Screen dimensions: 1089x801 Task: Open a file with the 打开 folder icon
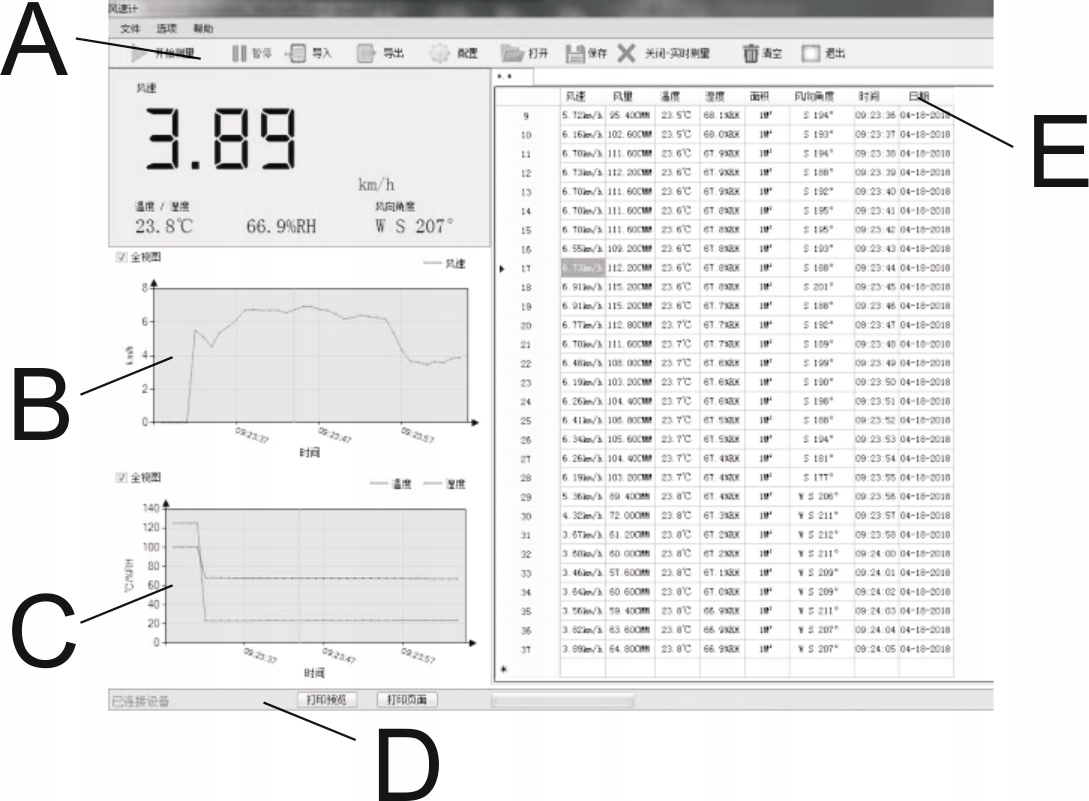[512, 53]
